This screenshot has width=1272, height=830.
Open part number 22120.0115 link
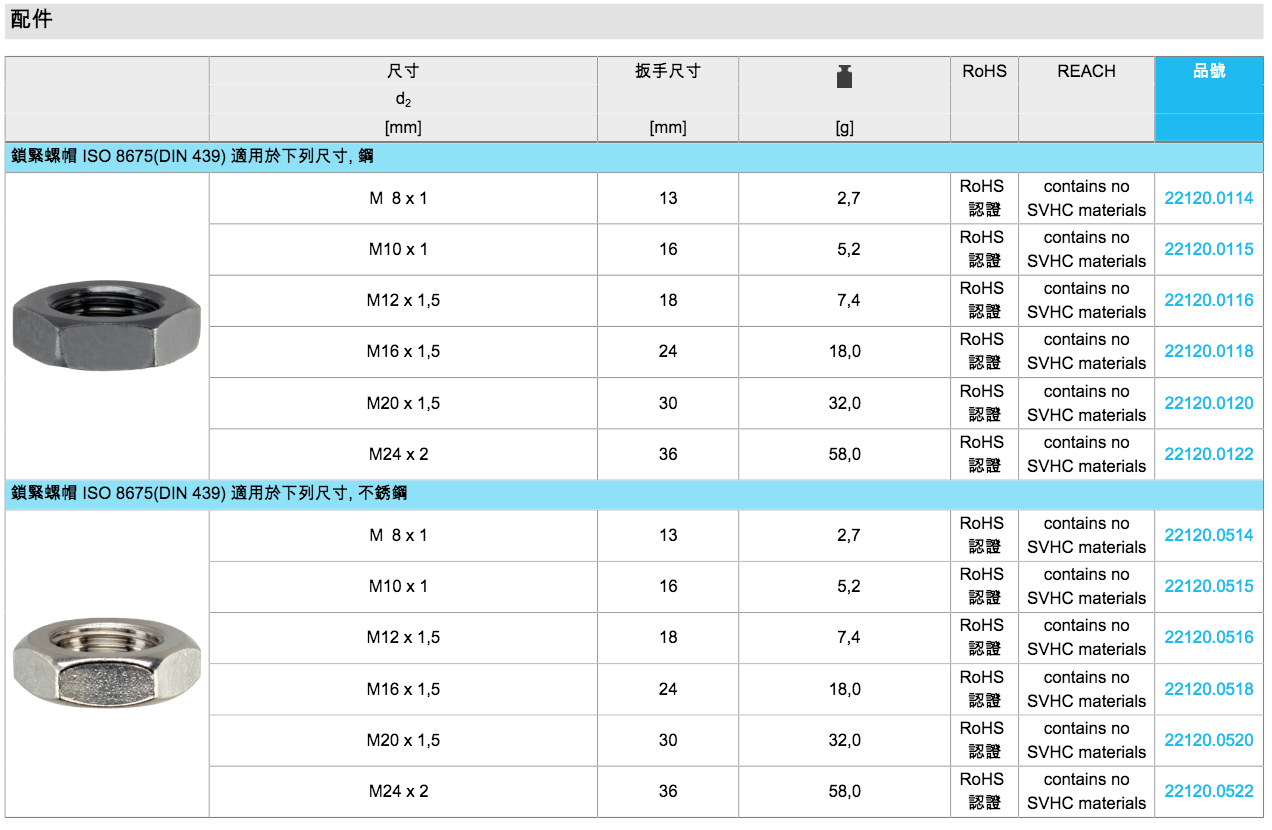coord(1208,249)
